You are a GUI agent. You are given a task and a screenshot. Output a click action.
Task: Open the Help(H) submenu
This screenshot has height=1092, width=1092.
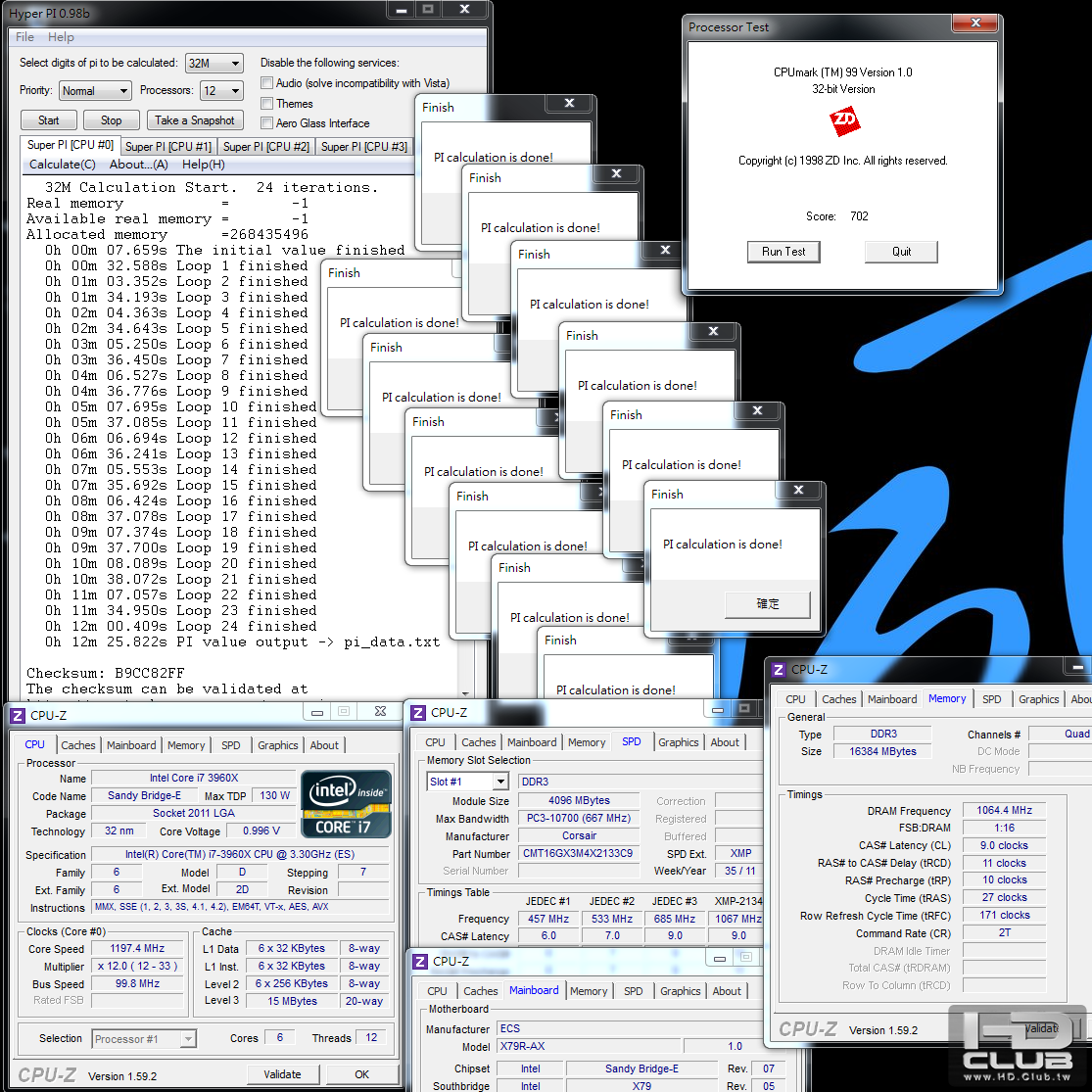[x=204, y=165]
